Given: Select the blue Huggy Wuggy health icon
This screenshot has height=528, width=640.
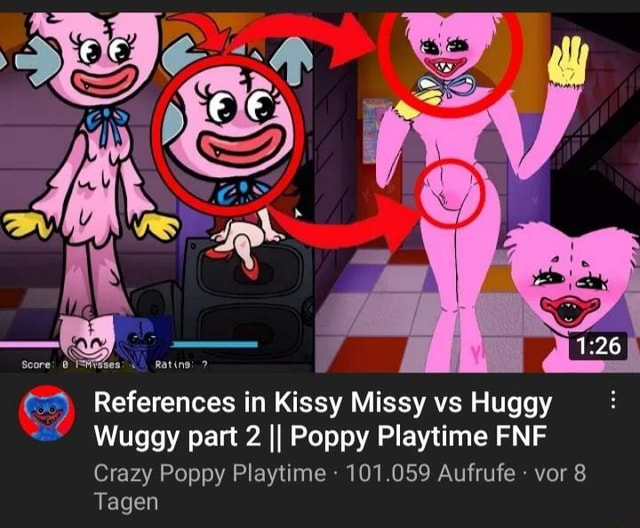Looking at the screenshot, I should click(x=141, y=342).
